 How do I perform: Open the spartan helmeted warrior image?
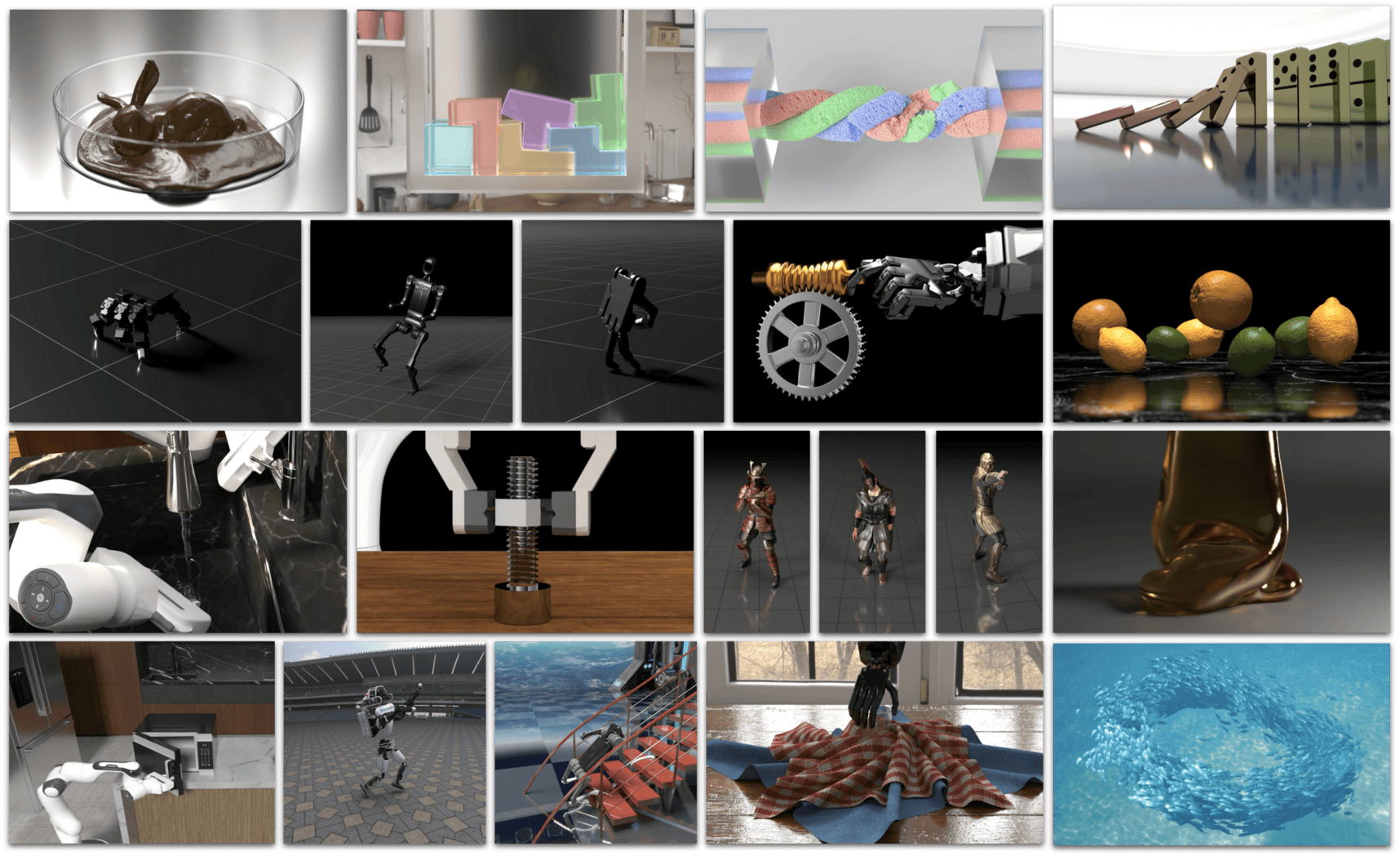872,532
